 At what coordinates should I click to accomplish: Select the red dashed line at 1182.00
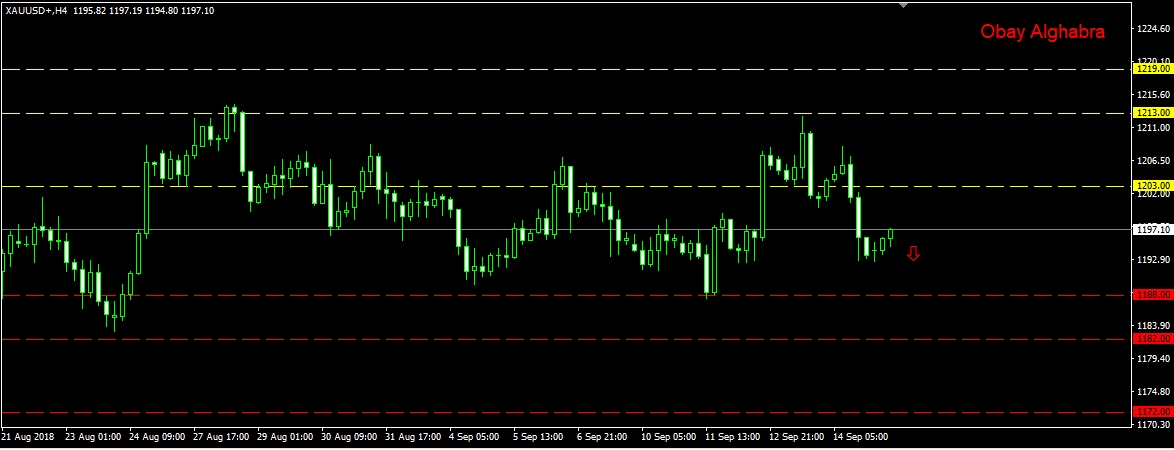click(x=565, y=339)
